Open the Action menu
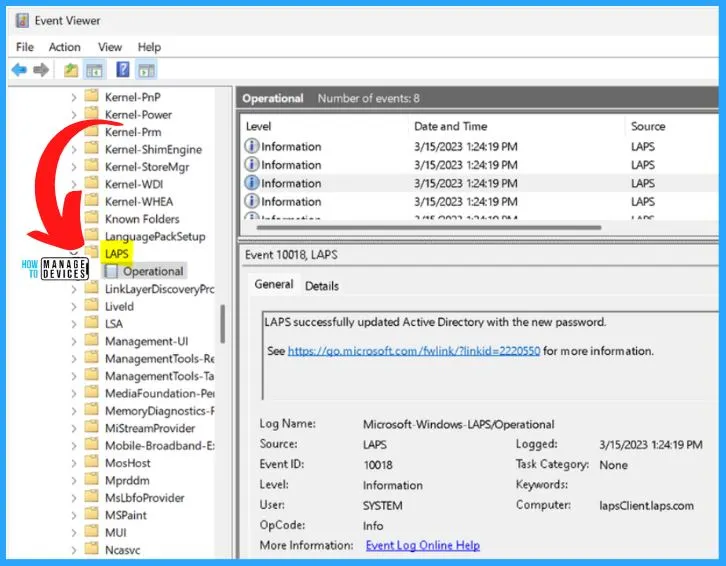The image size is (726, 566). click(x=64, y=47)
